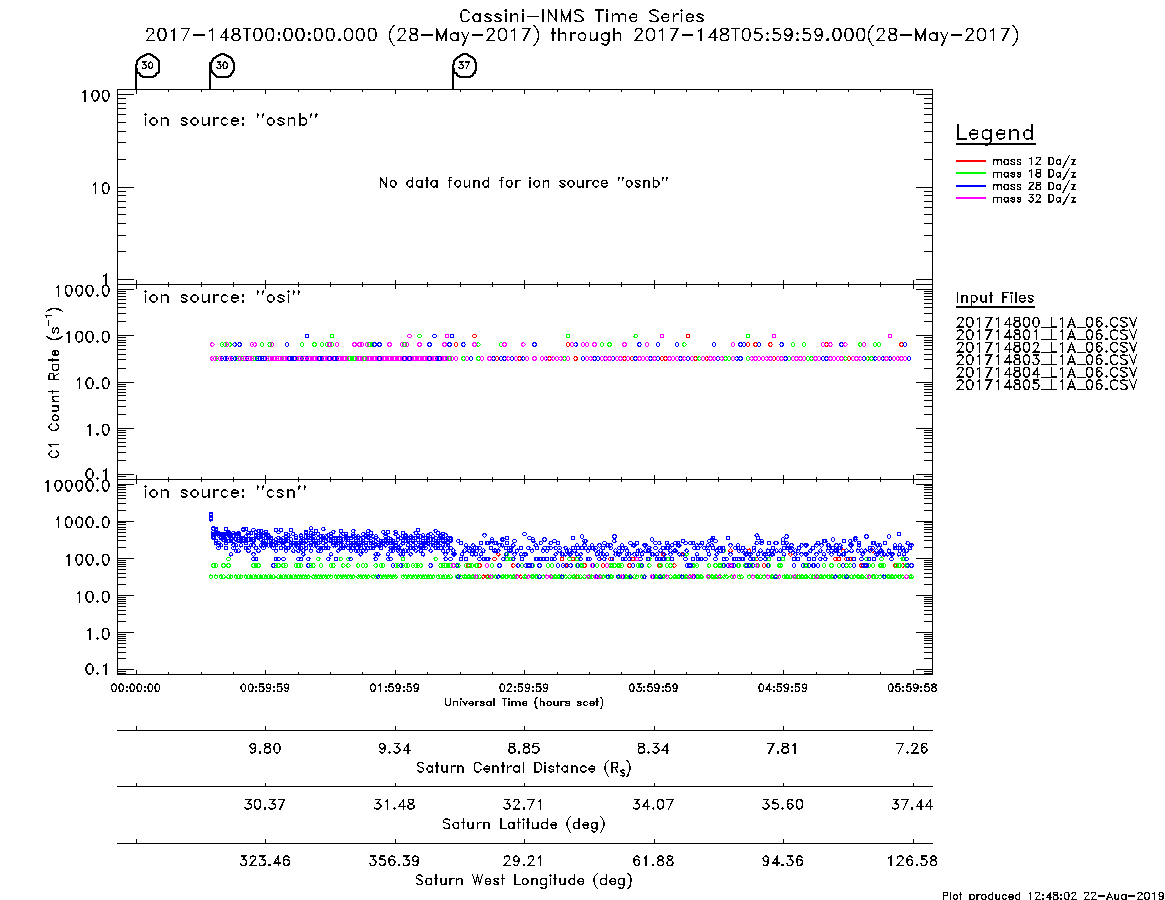Click the marker flag labeled 37
1165x900 pixels.
[464, 65]
